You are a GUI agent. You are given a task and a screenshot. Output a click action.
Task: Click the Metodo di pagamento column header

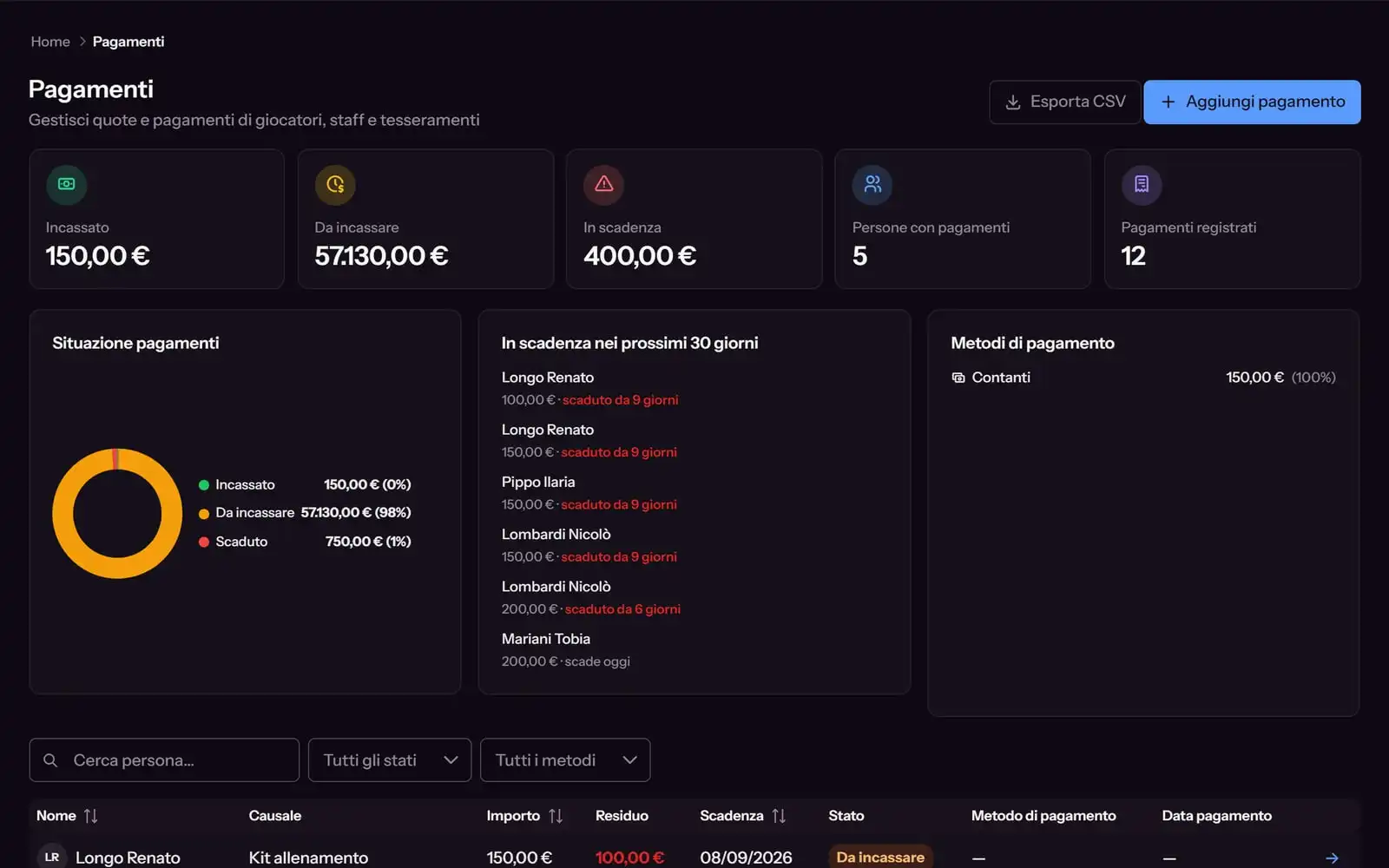pyautogui.click(x=1043, y=816)
